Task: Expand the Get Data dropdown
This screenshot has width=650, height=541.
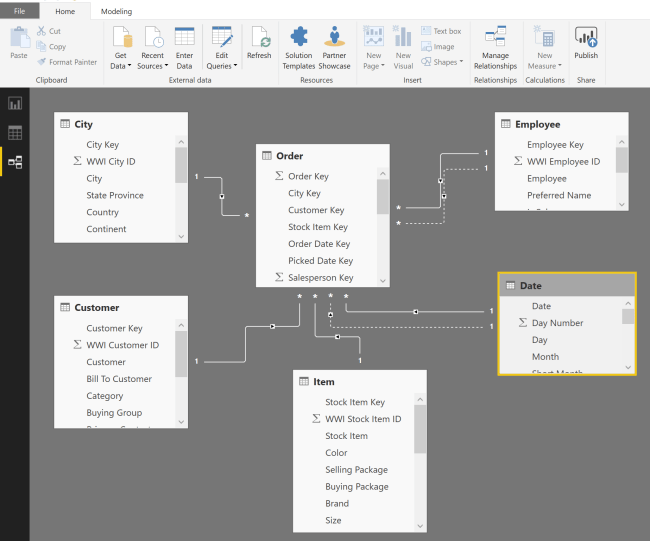Action: pyautogui.click(x=121, y=60)
